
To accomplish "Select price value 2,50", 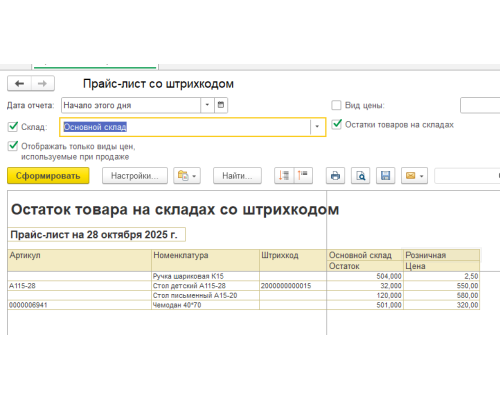I will coord(442,276).
